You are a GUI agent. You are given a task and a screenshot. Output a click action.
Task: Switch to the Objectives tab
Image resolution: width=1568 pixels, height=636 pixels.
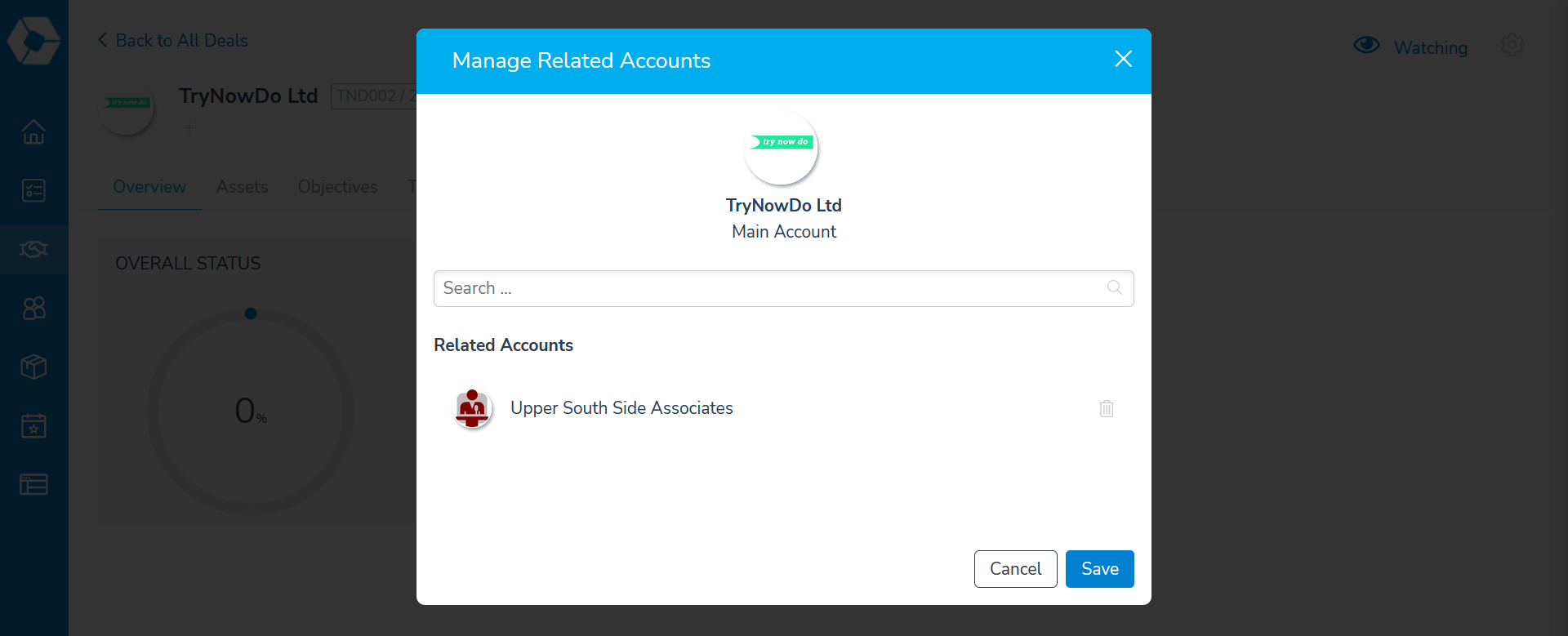point(337,187)
